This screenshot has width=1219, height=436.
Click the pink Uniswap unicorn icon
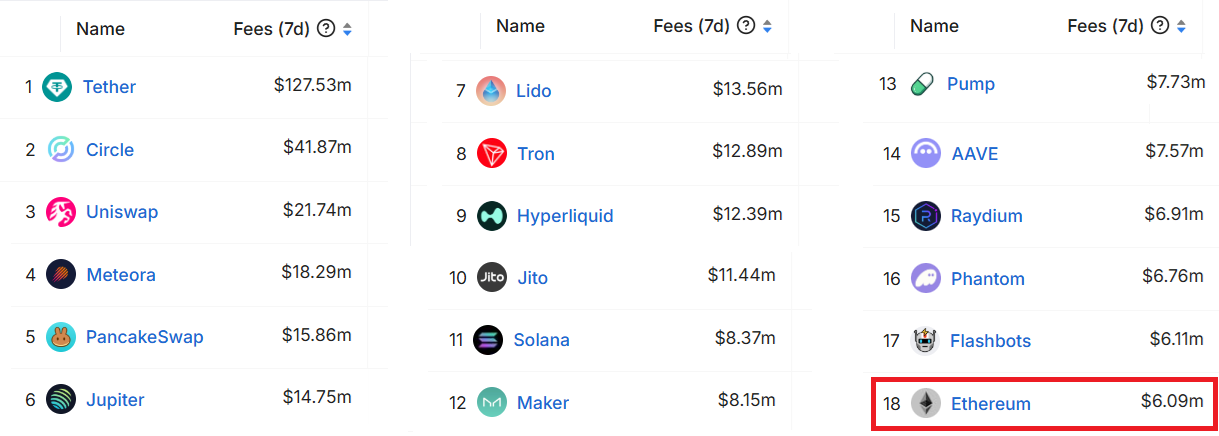click(x=61, y=212)
